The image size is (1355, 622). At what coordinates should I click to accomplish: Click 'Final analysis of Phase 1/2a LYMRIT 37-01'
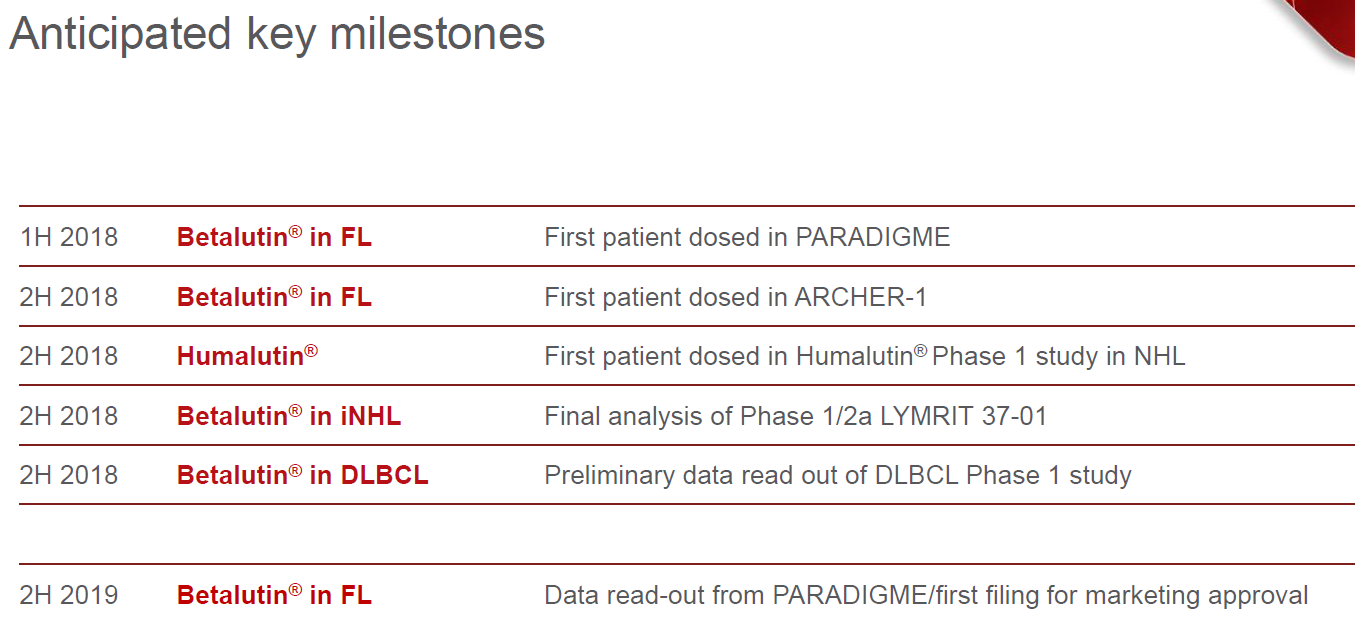pyautogui.click(x=795, y=416)
